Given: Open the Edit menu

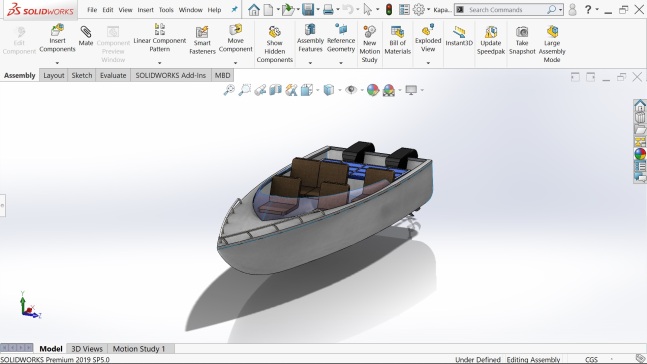Looking at the screenshot, I should point(108,9).
